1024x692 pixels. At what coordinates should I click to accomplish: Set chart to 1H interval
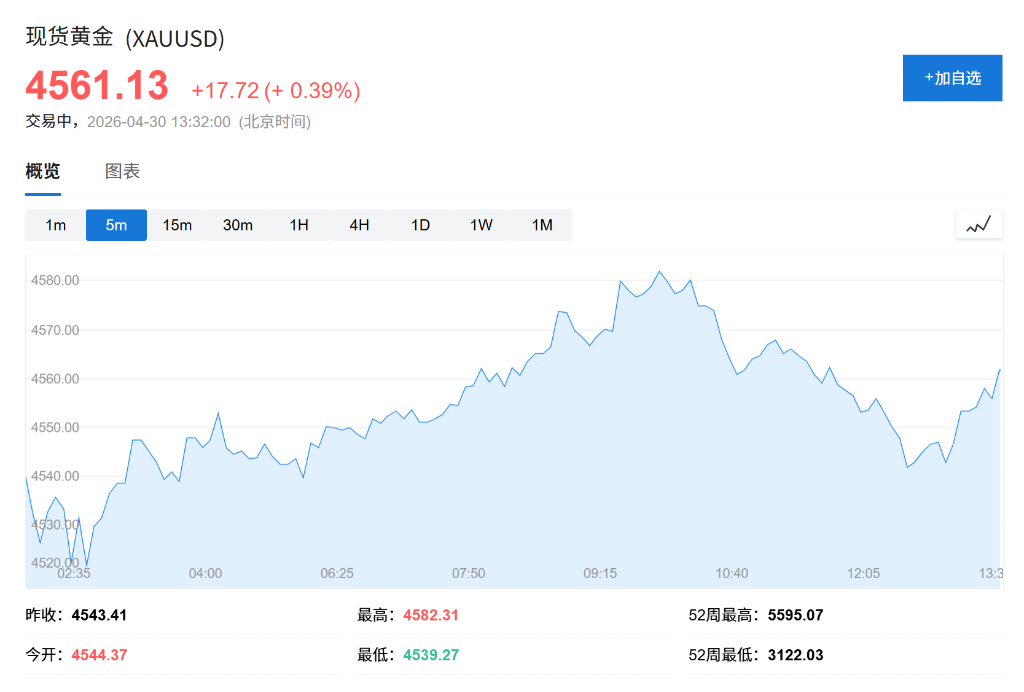point(299,225)
